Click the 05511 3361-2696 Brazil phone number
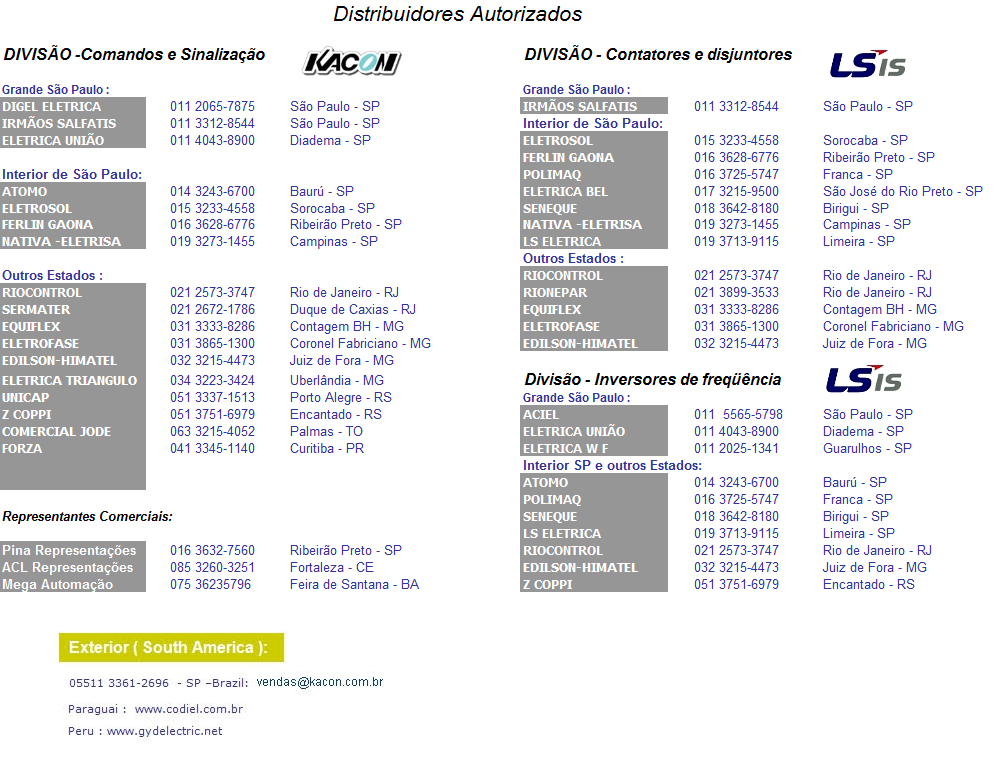 (x=119, y=683)
